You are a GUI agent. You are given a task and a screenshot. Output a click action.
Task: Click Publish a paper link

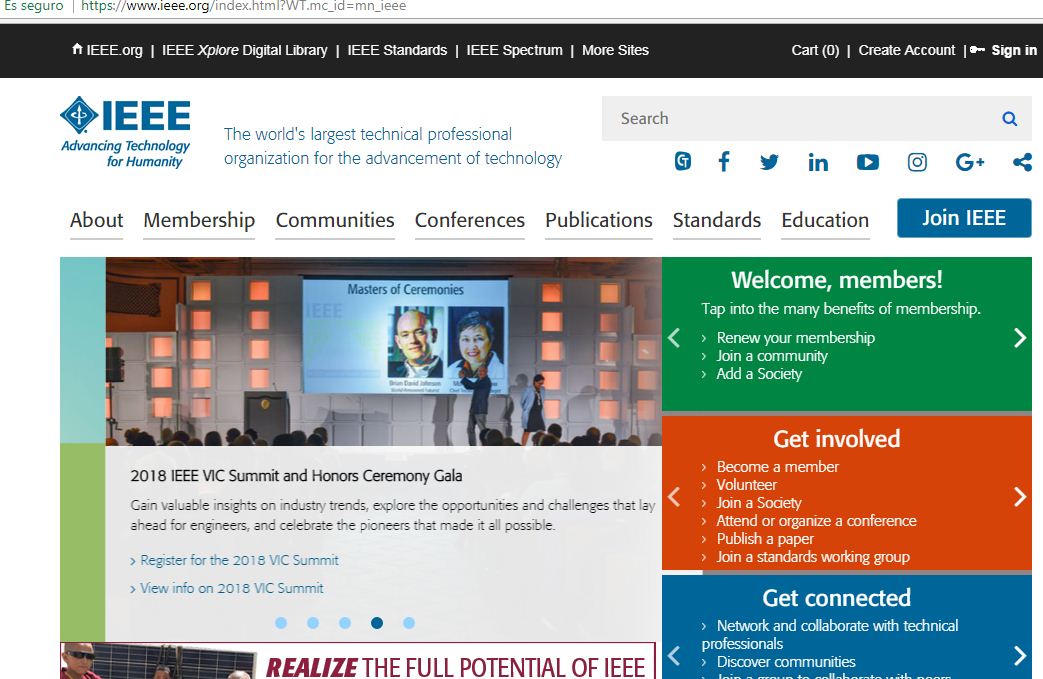point(765,539)
